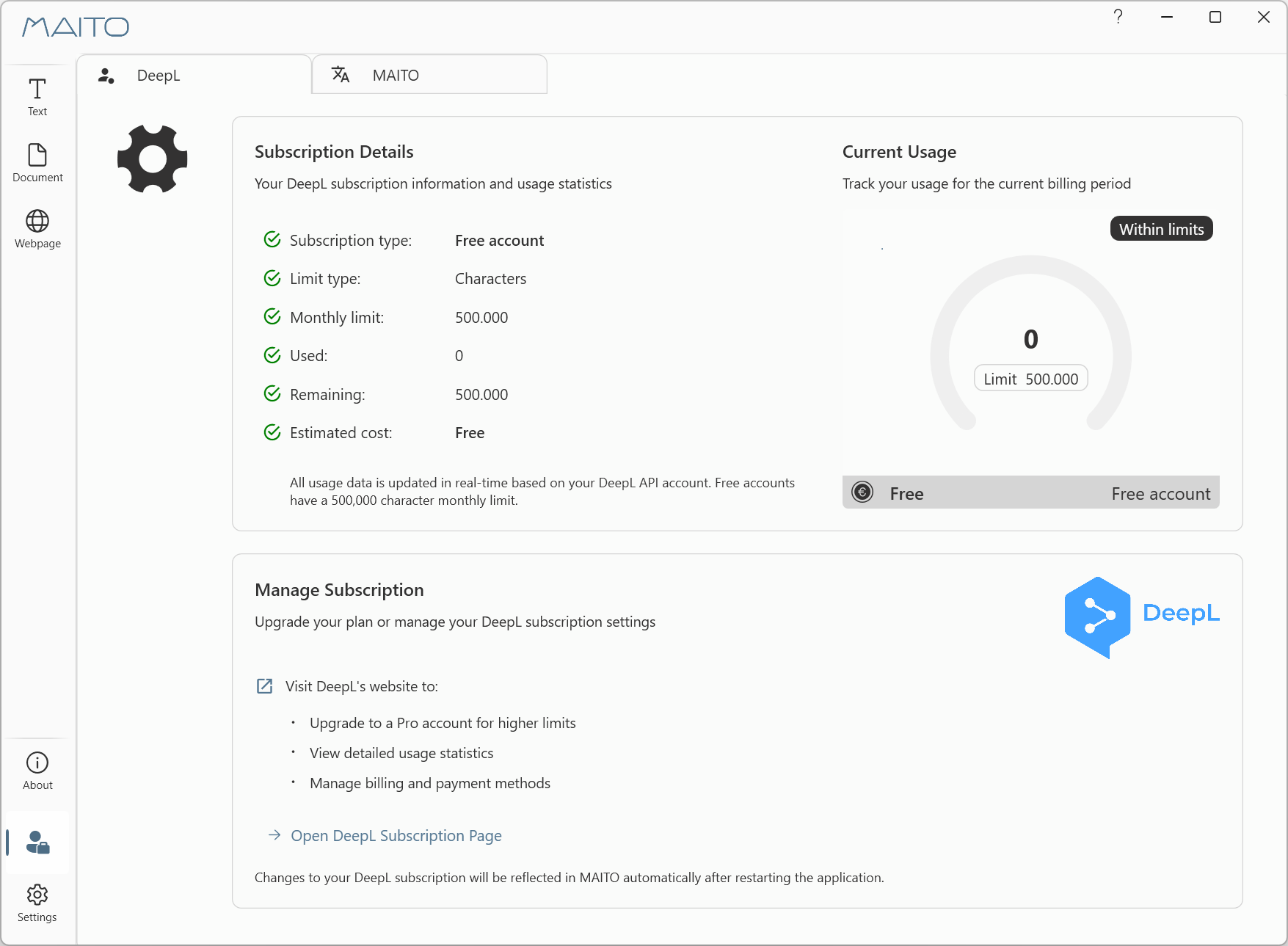The image size is (1288, 946).
Task: Switch to the DeepL tab
Action: [194, 75]
